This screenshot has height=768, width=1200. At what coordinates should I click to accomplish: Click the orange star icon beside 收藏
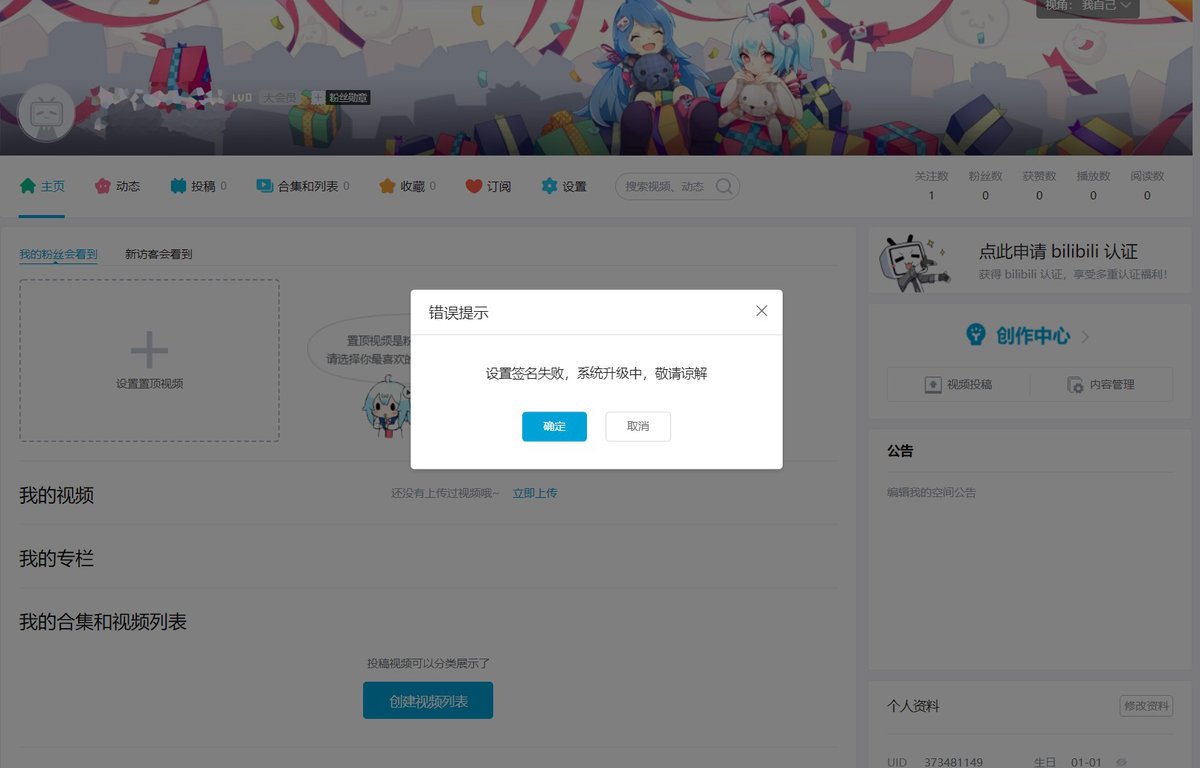click(387, 186)
